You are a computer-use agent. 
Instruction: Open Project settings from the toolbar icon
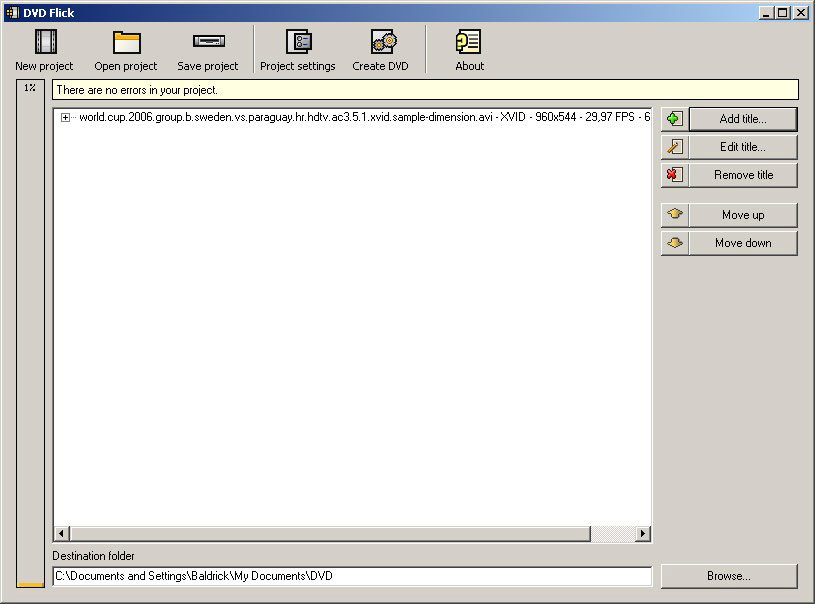(x=299, y=42)
